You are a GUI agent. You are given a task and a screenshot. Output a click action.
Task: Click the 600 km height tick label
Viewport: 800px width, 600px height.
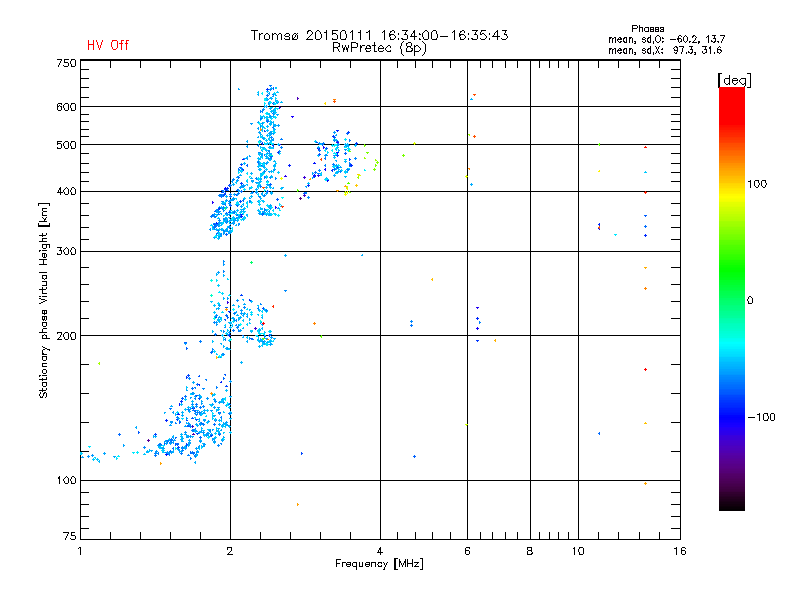(x=66, y=107)
